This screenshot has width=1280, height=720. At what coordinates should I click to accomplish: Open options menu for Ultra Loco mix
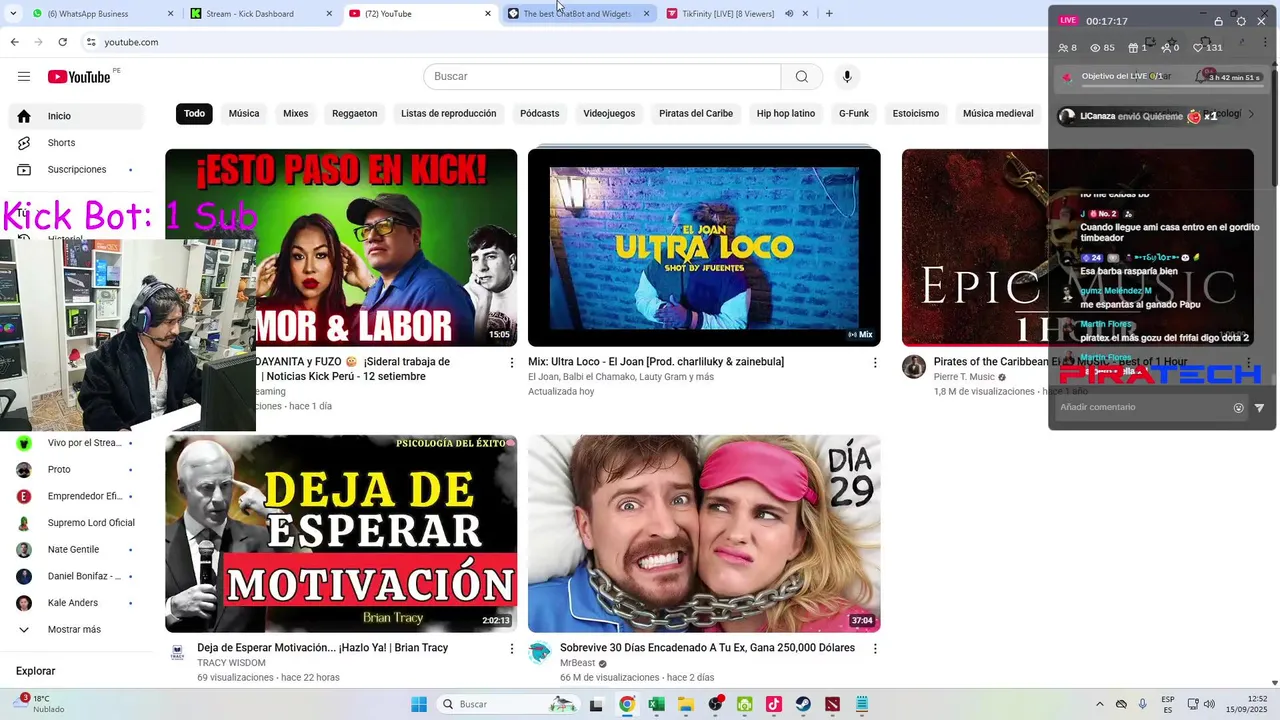pyautogui.click(x=875, y=363)
